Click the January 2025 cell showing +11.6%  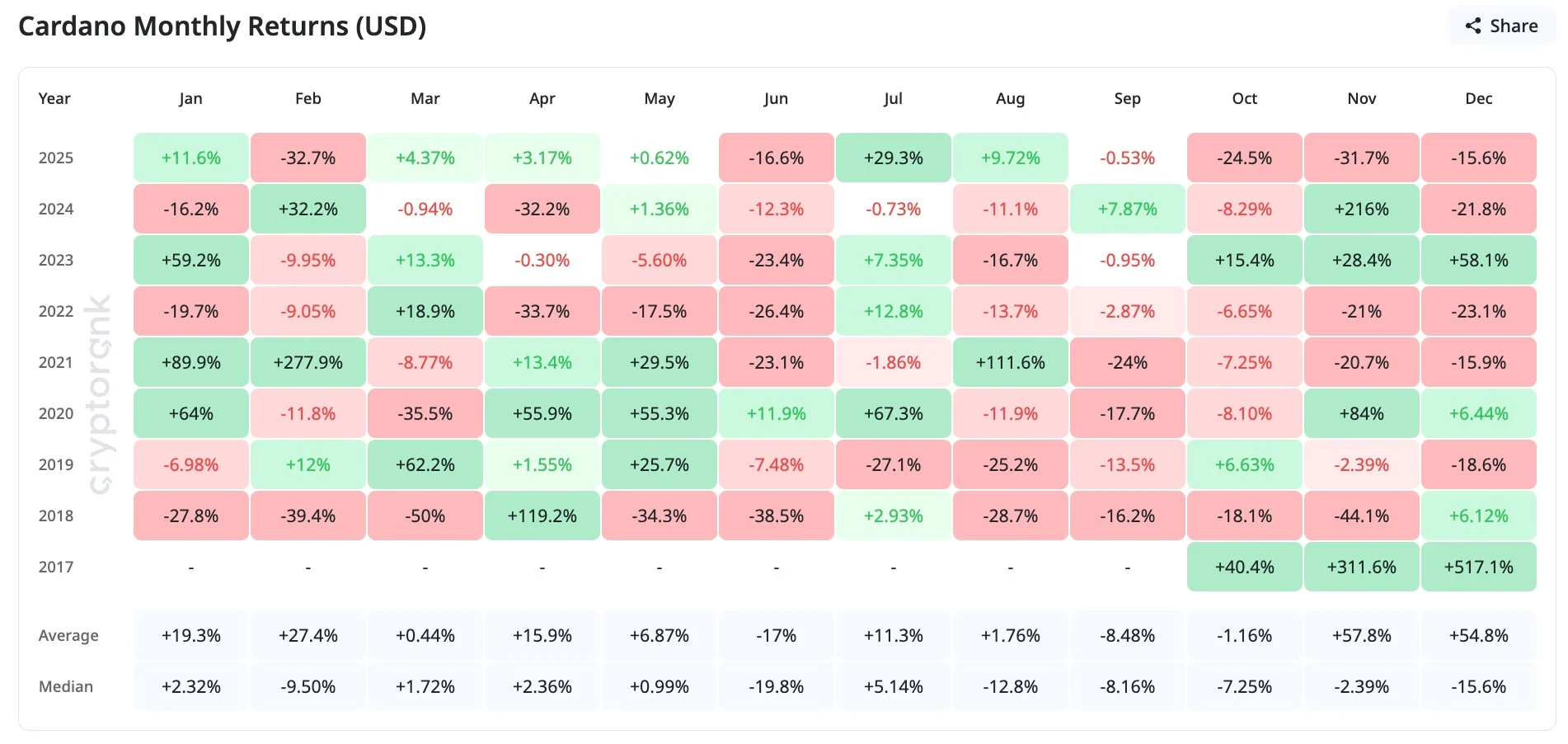[x=191, y=158]
